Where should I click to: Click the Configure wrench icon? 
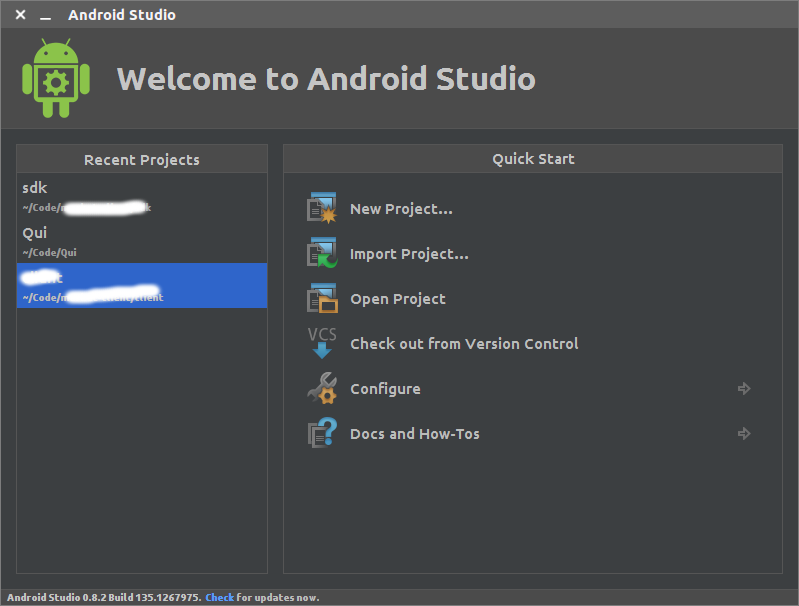(321, 388)
